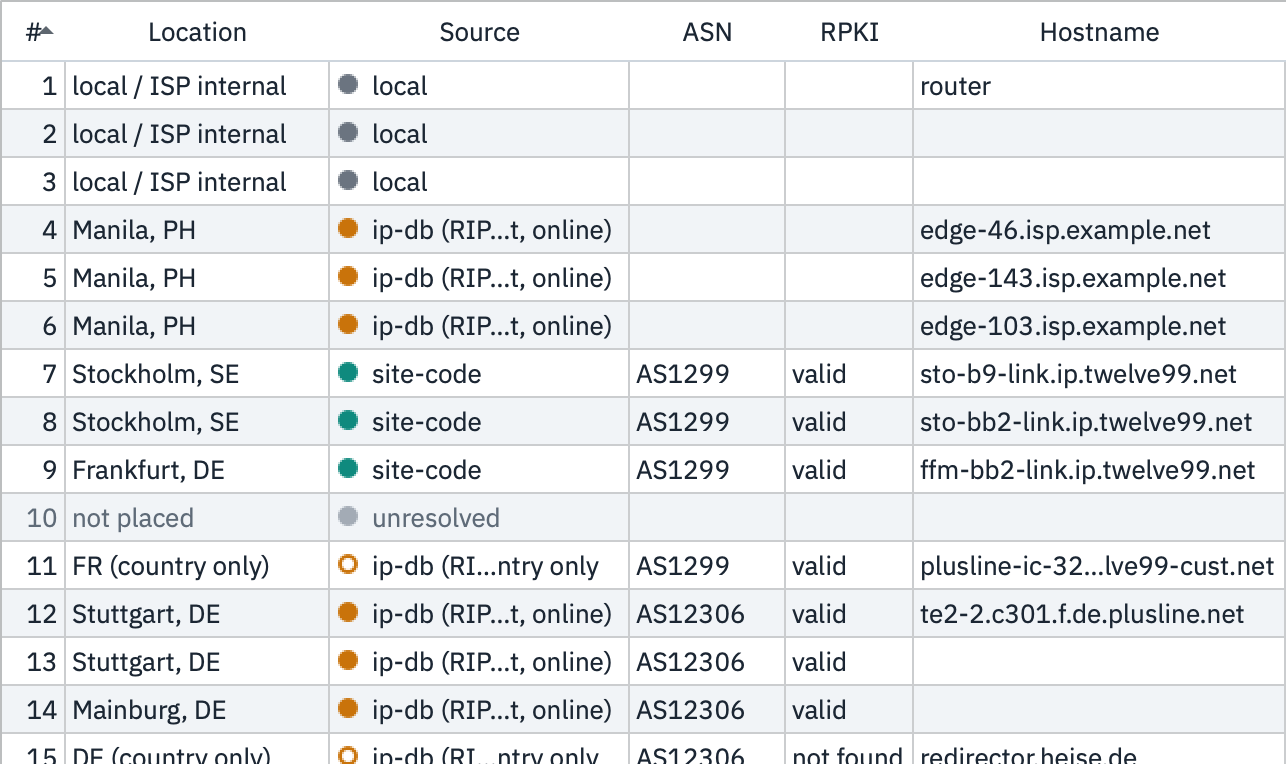This screenshot has width=1286, height=764.
Task: Click the sort arrow next to #
Action: tap(46, 32)
